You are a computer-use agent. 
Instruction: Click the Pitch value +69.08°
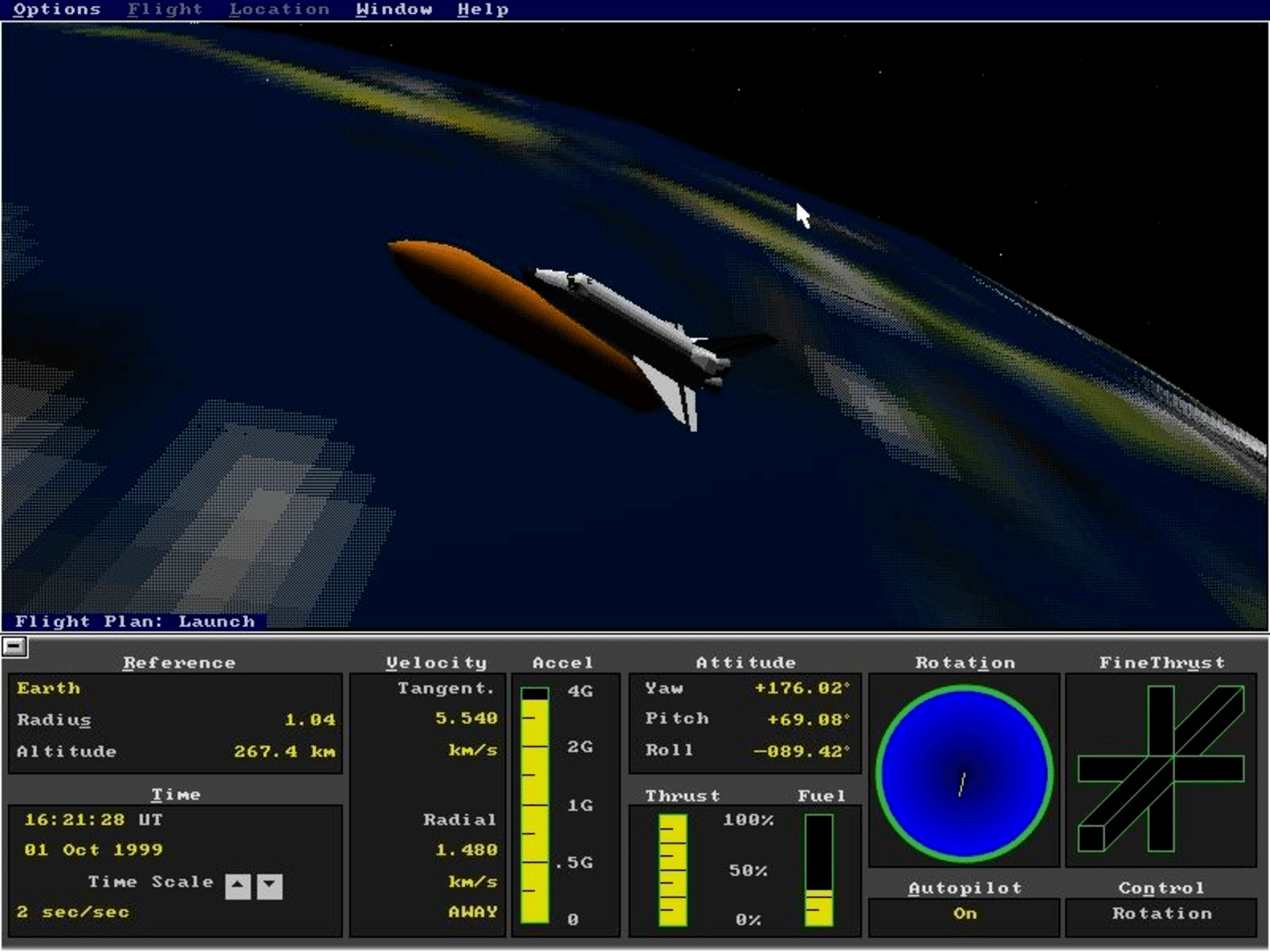[x=809, y=720]
